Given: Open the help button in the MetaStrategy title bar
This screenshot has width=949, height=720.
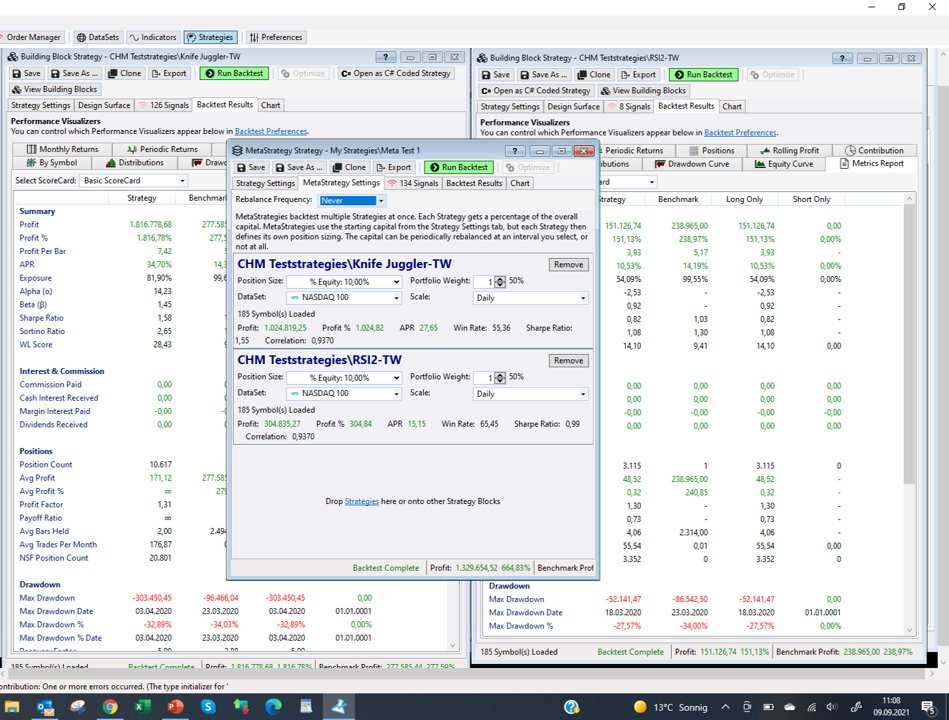Looking at the screenshot, I should pos(516,151).
